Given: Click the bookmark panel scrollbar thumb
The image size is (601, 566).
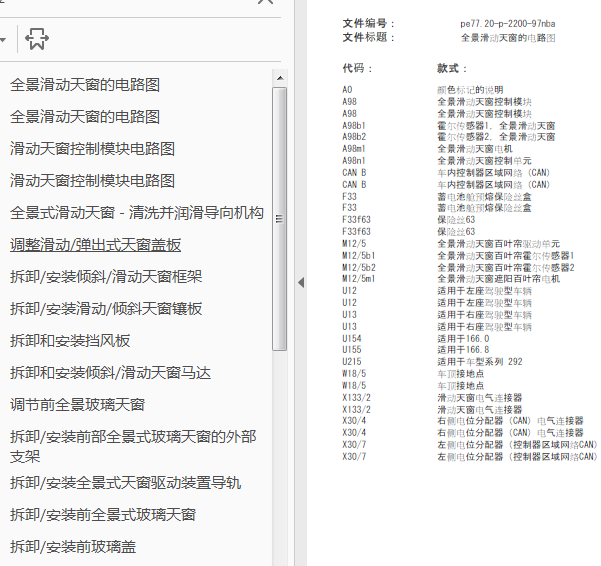Looking at the screenshot, I should point(280,219).
